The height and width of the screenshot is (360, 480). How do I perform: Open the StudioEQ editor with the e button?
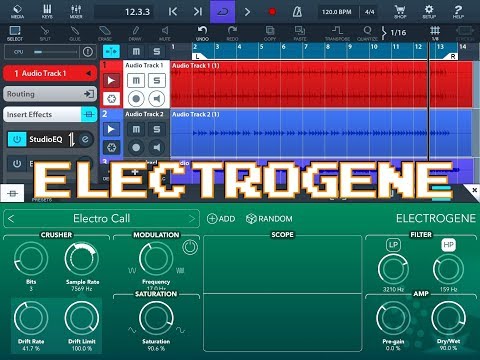point(85,139)
